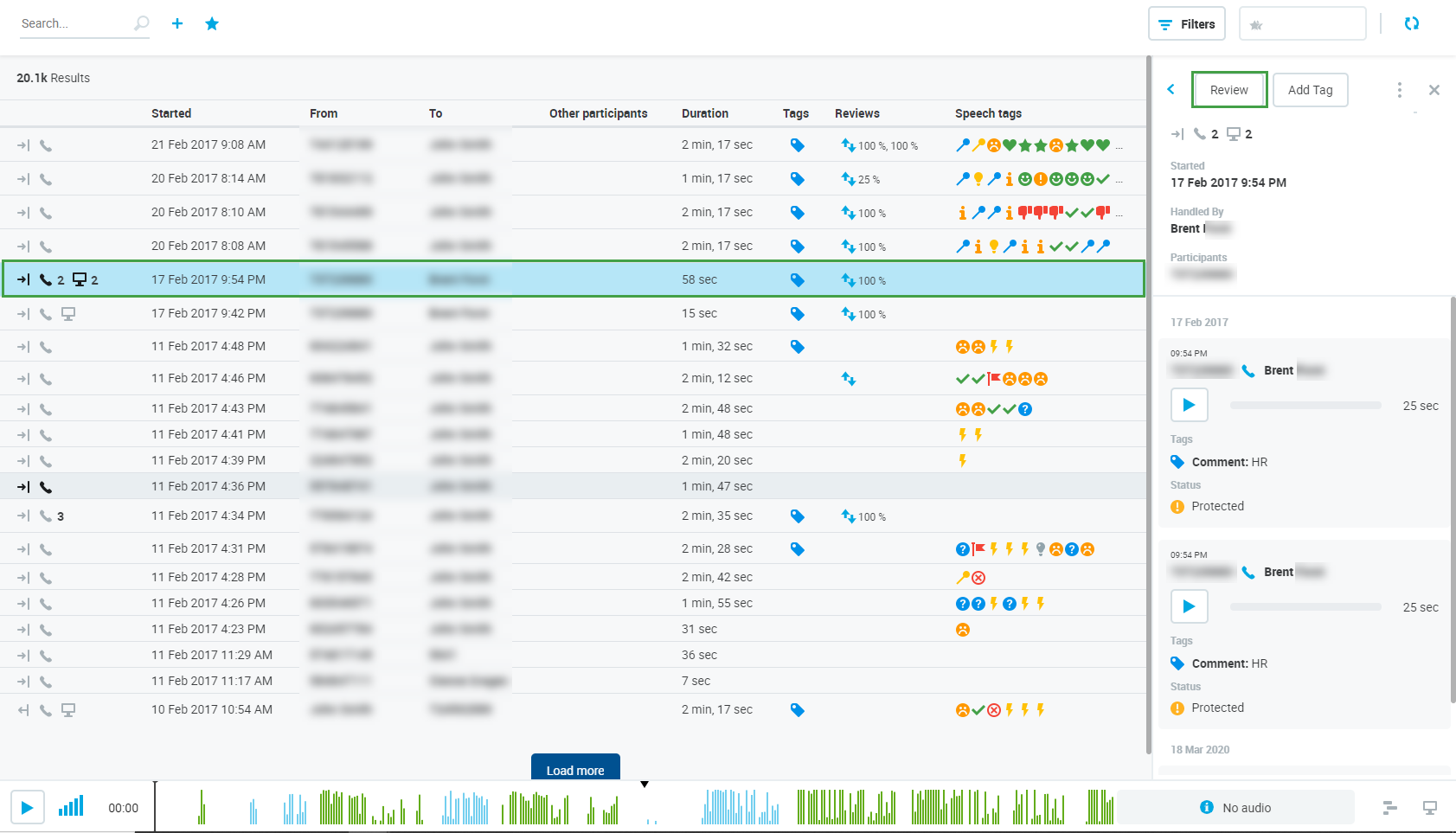Click the refresh icon in top right
Image resolution: width=1456 pixels, height=833 pixels.
[1411, 23]
